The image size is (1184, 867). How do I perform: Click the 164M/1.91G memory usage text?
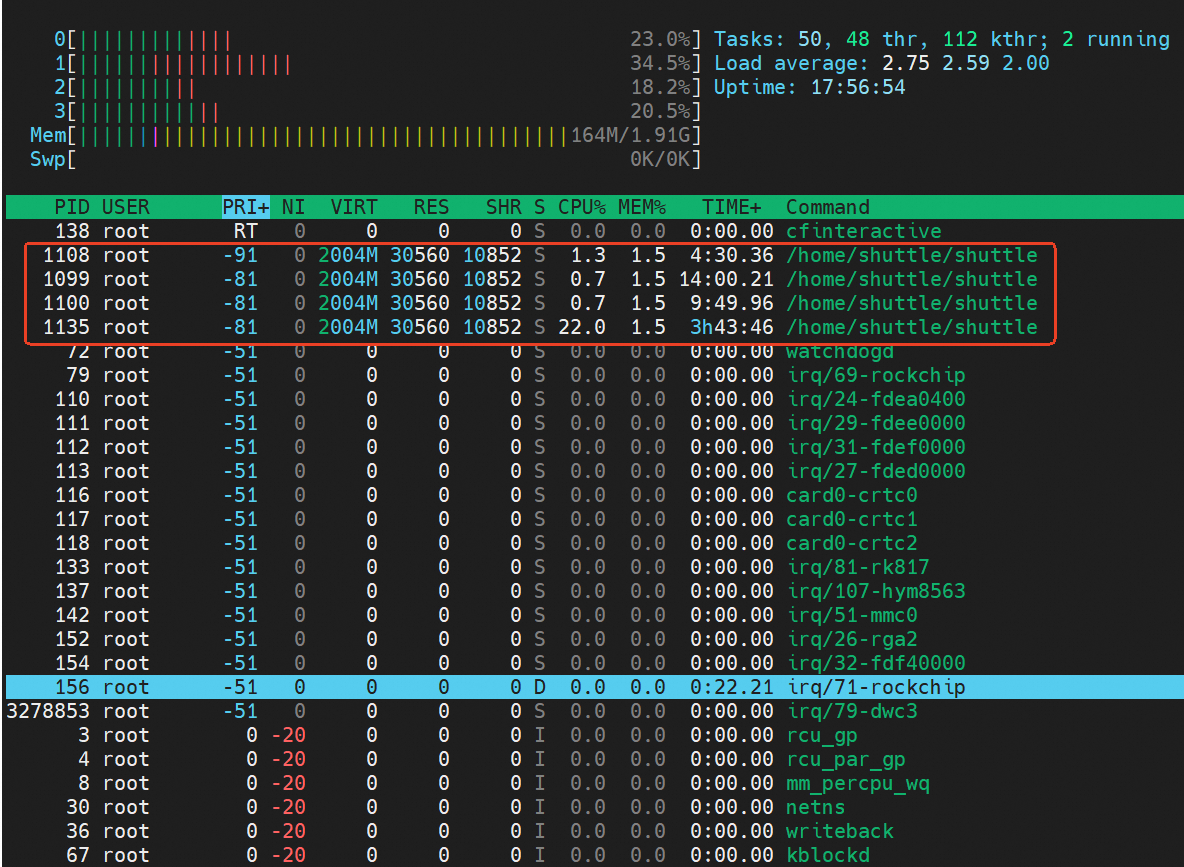[x=630, y=136]
